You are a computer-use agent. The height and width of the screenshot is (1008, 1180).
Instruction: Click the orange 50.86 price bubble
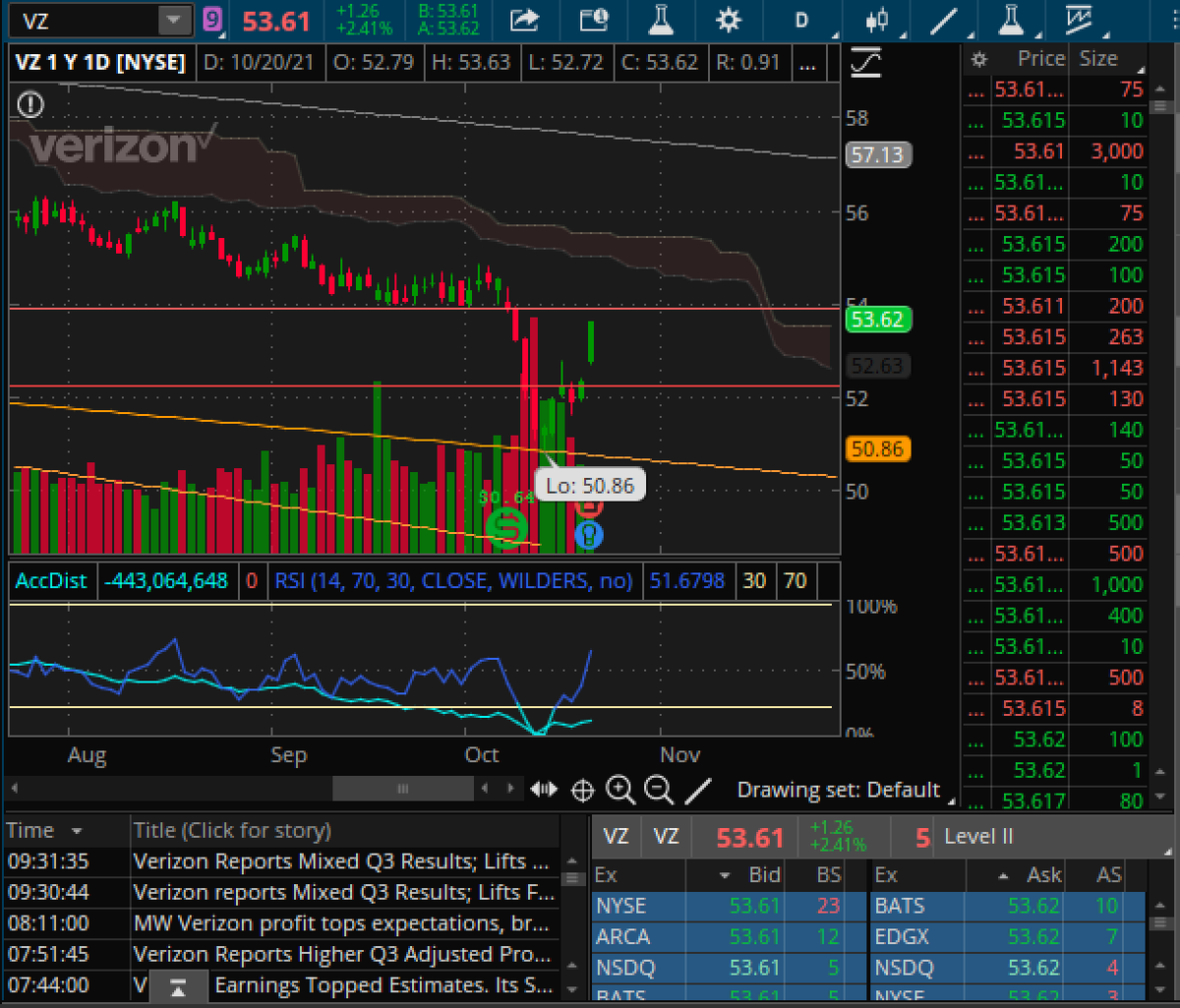[879, 449]
